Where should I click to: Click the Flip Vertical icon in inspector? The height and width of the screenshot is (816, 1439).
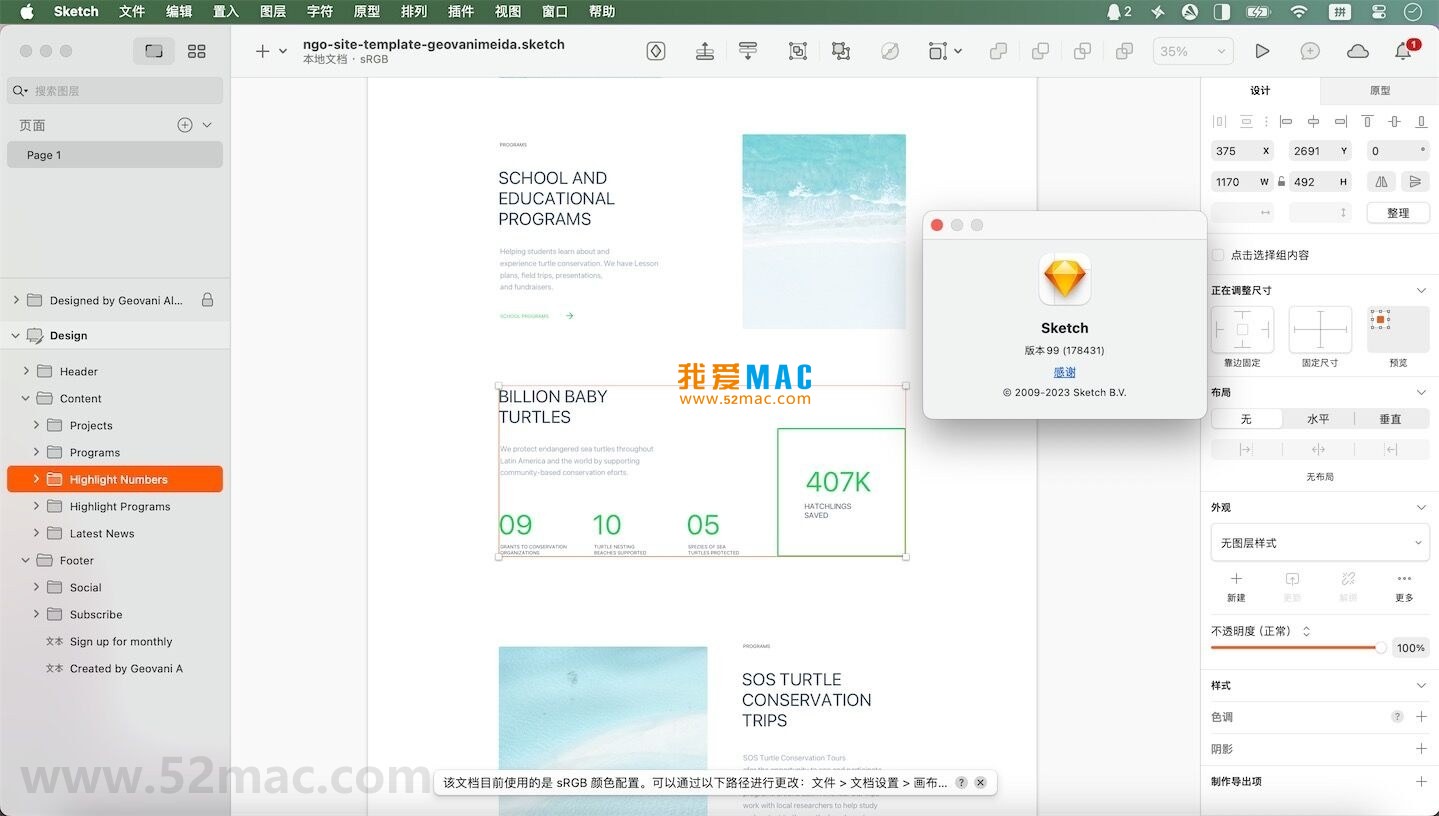[1415, 181]
